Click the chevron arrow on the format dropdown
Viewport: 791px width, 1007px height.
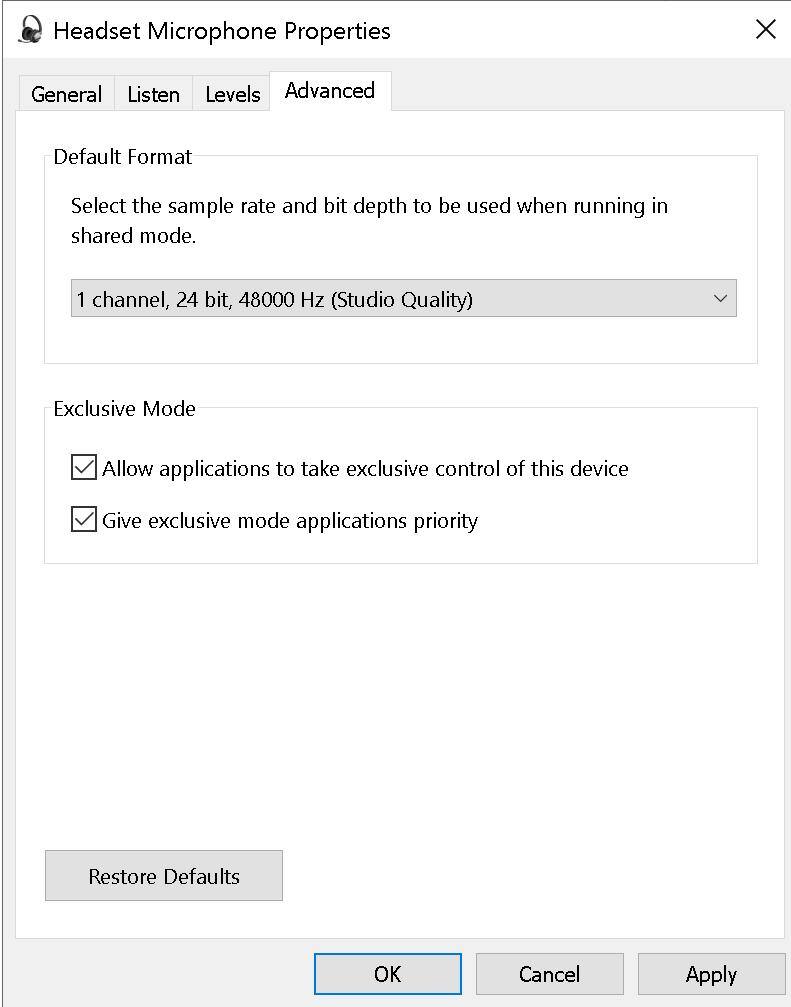click(x=720, y=299)
